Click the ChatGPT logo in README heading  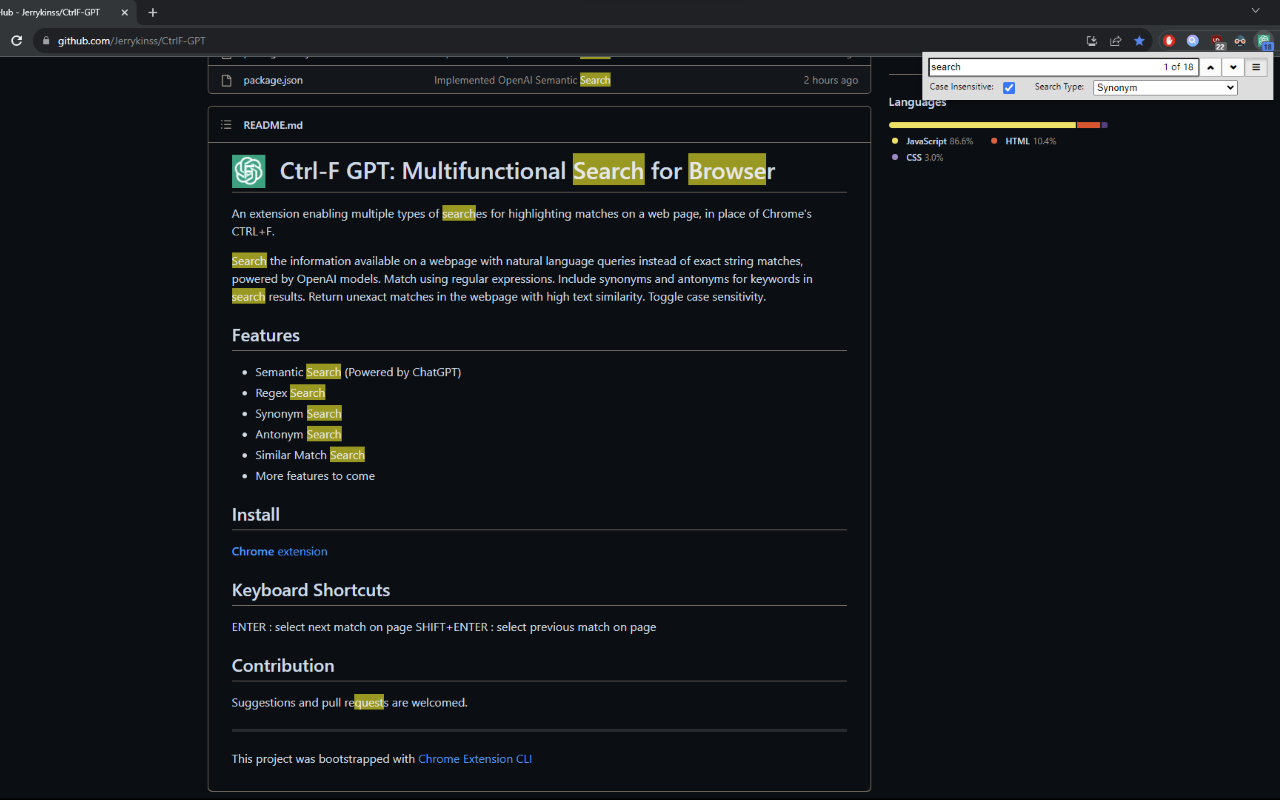coord(249,171)
